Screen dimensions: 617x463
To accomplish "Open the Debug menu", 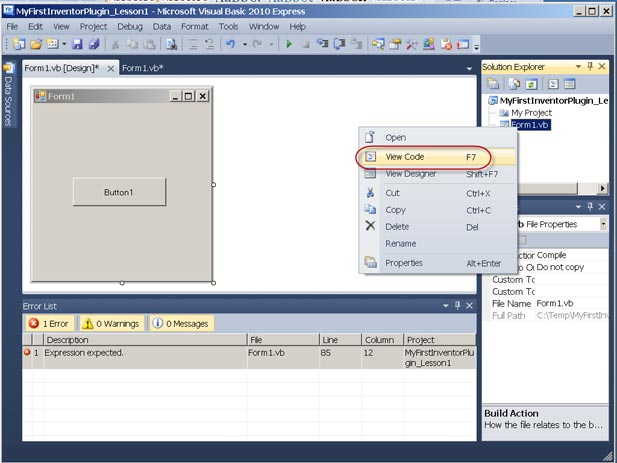I will click(x=130, y=26).
